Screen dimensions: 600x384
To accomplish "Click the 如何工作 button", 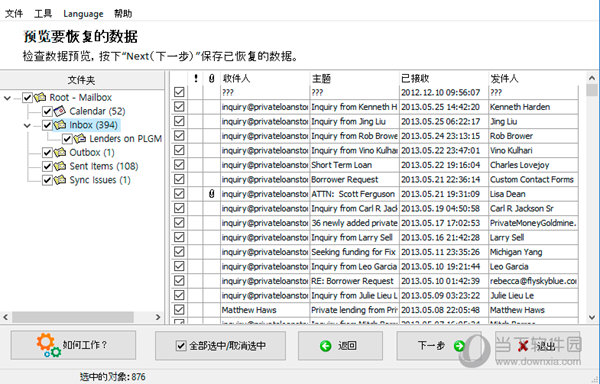I will 73,345.
